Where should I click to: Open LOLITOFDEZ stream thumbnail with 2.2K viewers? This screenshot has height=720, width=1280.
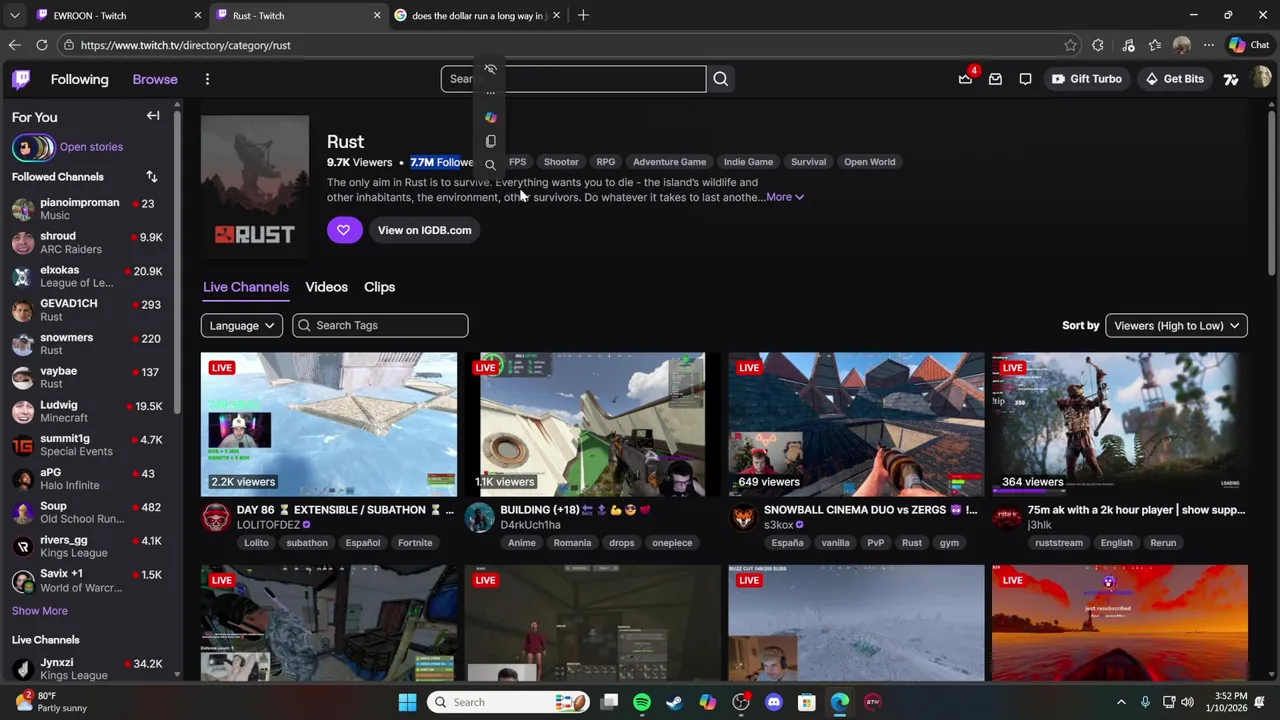(329, 424)
